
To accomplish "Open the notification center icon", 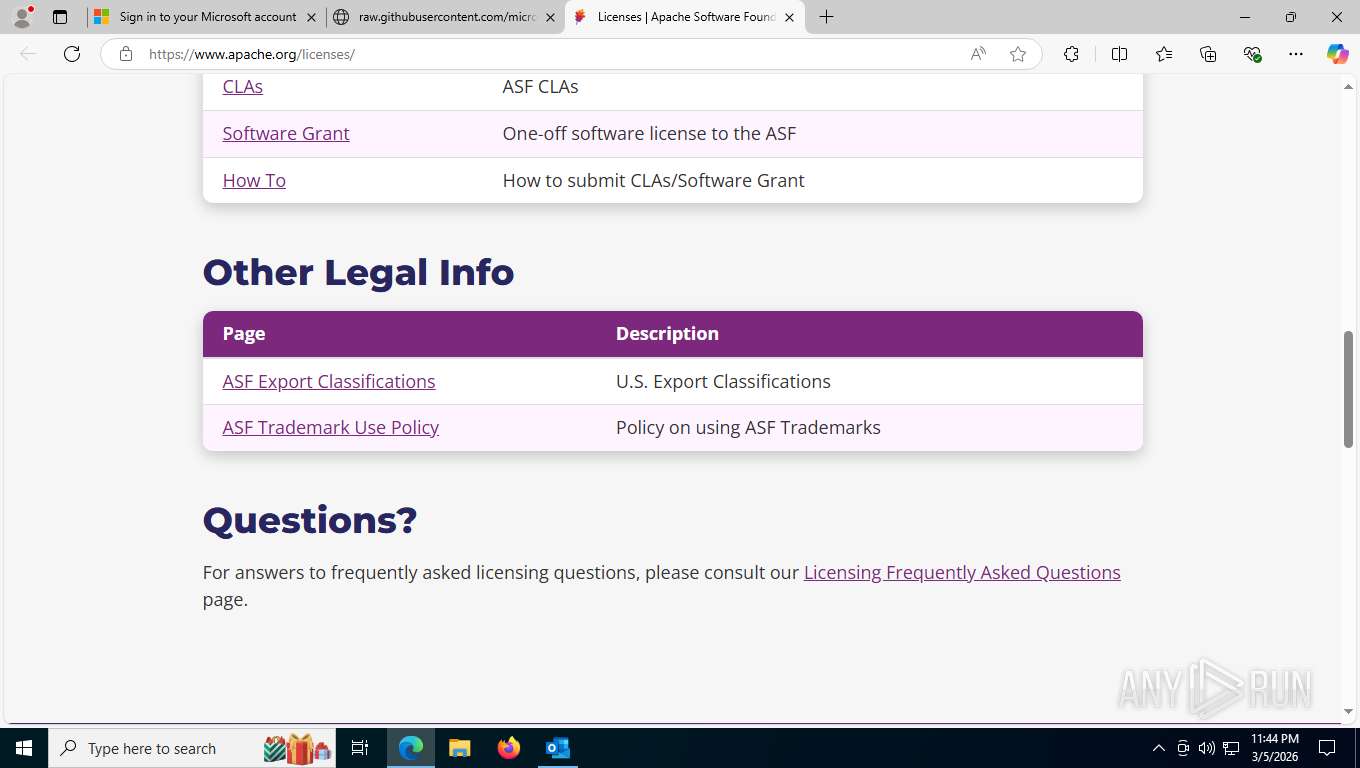I will tap(1327, 748).
